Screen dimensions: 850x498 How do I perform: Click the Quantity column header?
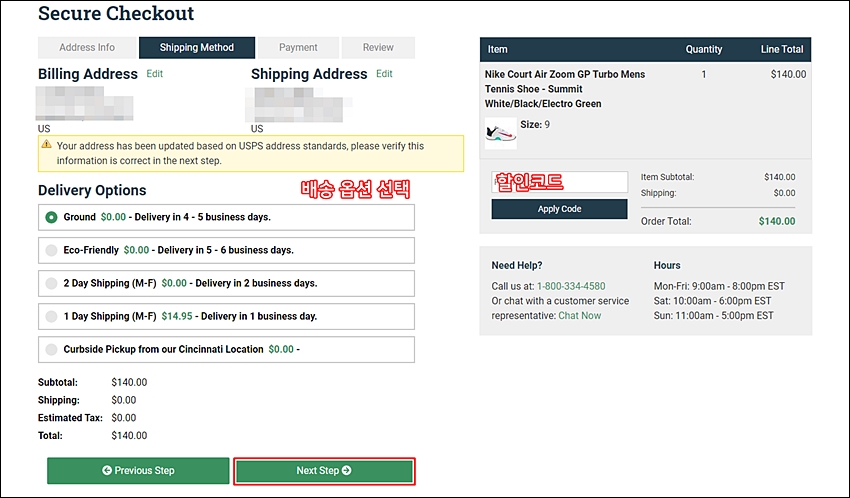(704, 49)
